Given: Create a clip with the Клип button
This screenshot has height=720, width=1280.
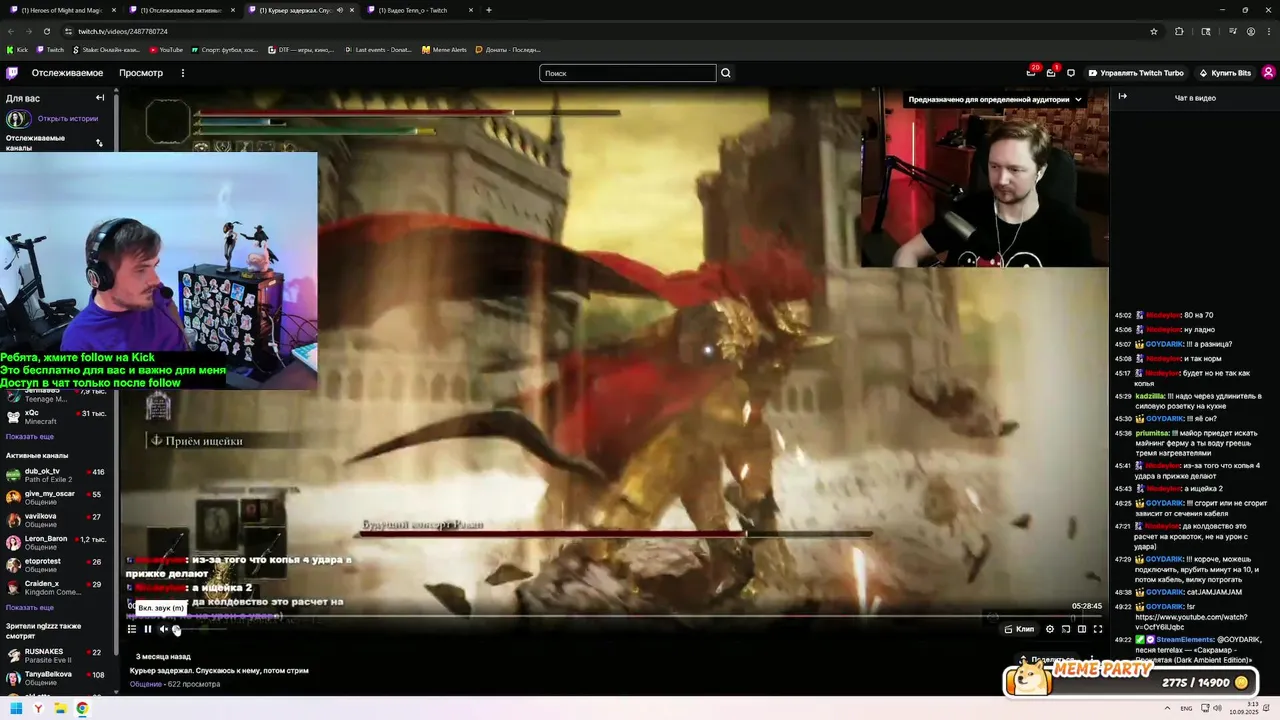Looking at the screenshot, I should pos(1020,629).
